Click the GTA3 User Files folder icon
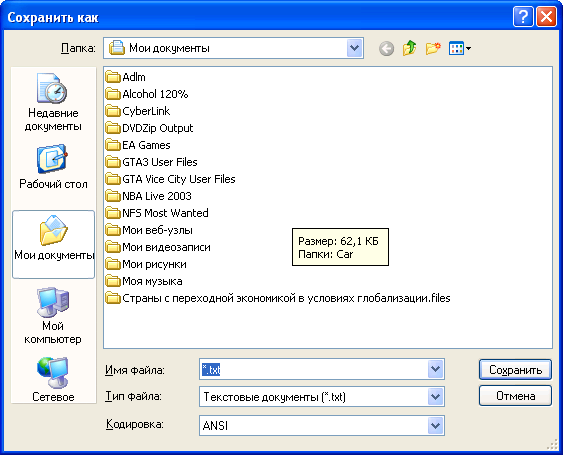Screen dimensions: 563x455 coord(113,162)
